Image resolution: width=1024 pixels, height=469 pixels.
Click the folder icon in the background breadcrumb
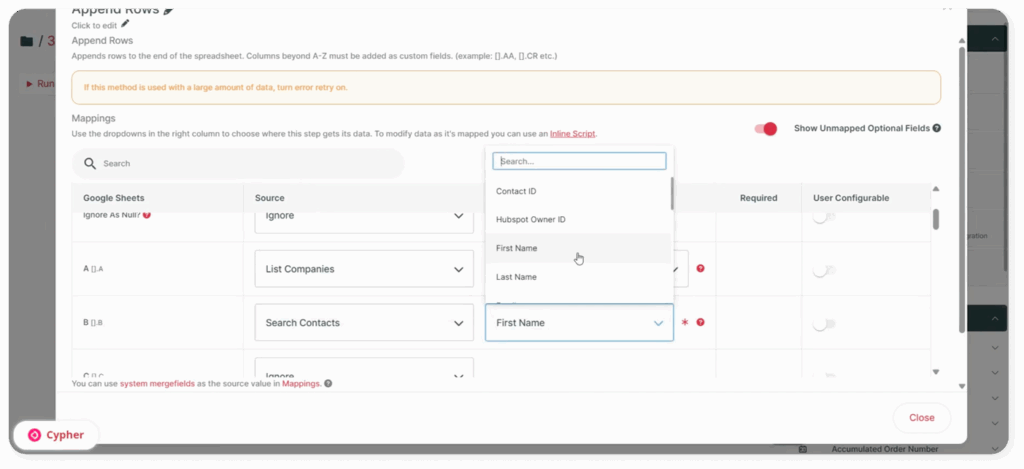coord(26,42)
